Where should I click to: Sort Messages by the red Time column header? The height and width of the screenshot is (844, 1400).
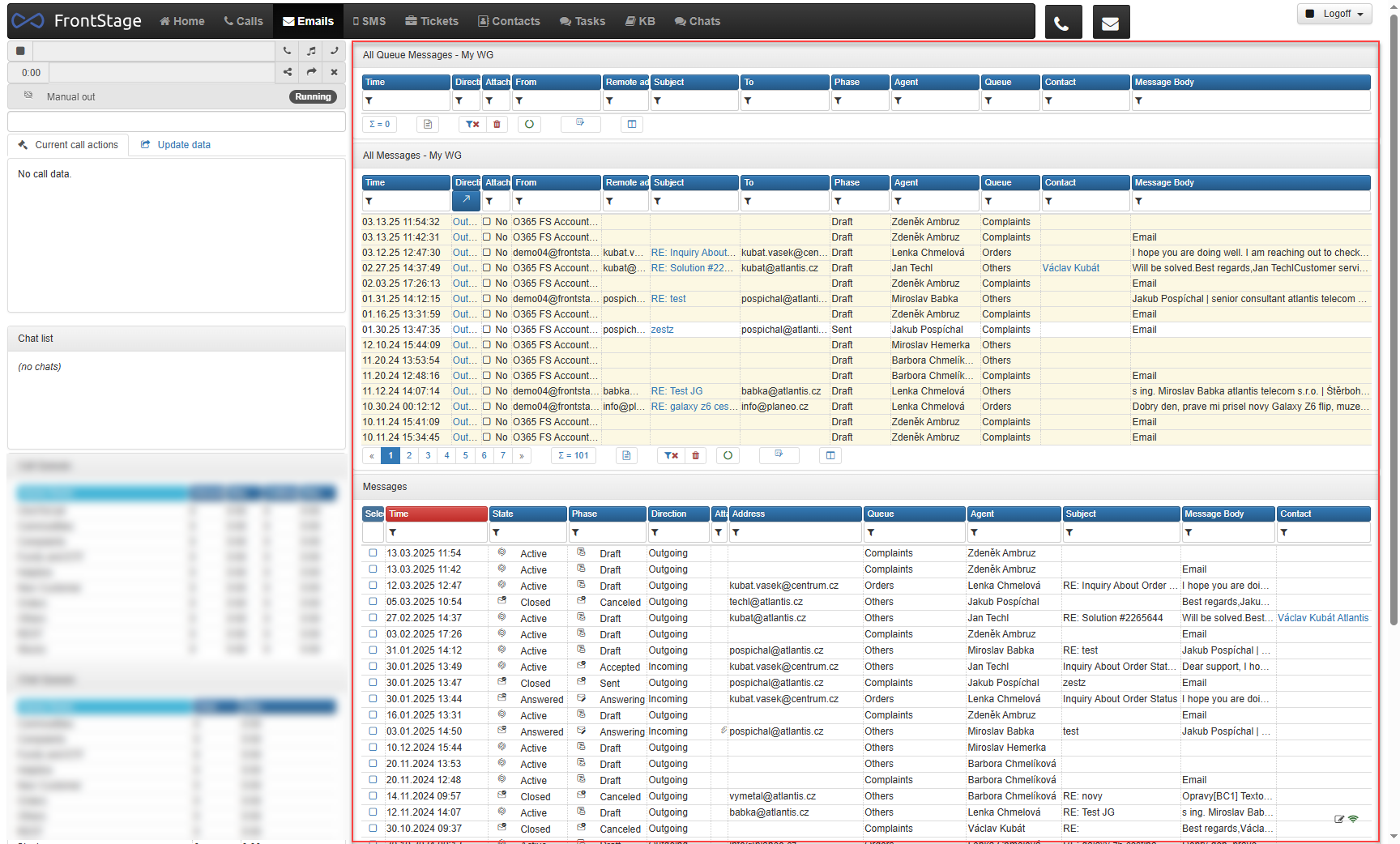(x=437, y=514)
